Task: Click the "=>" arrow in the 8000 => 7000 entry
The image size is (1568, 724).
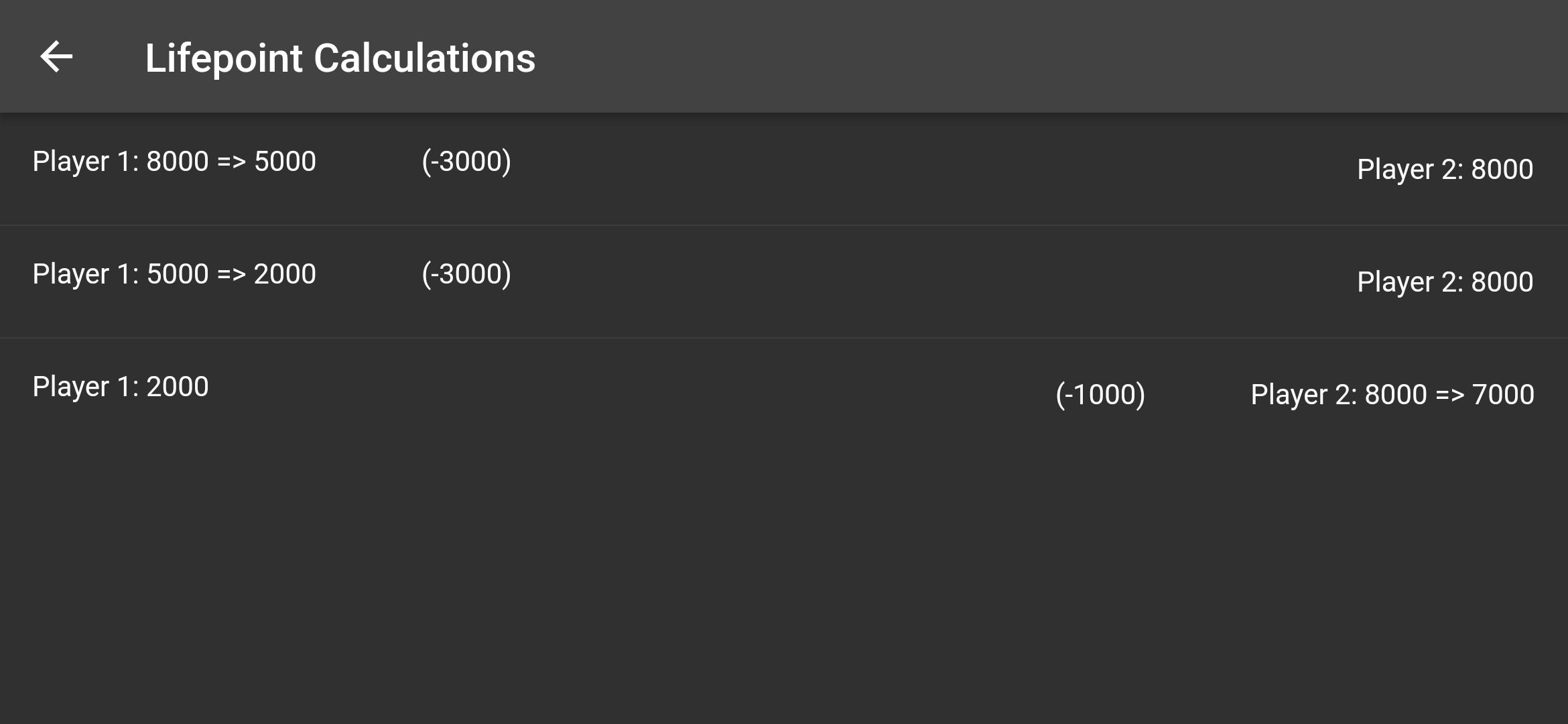Action: [1449, 395]
